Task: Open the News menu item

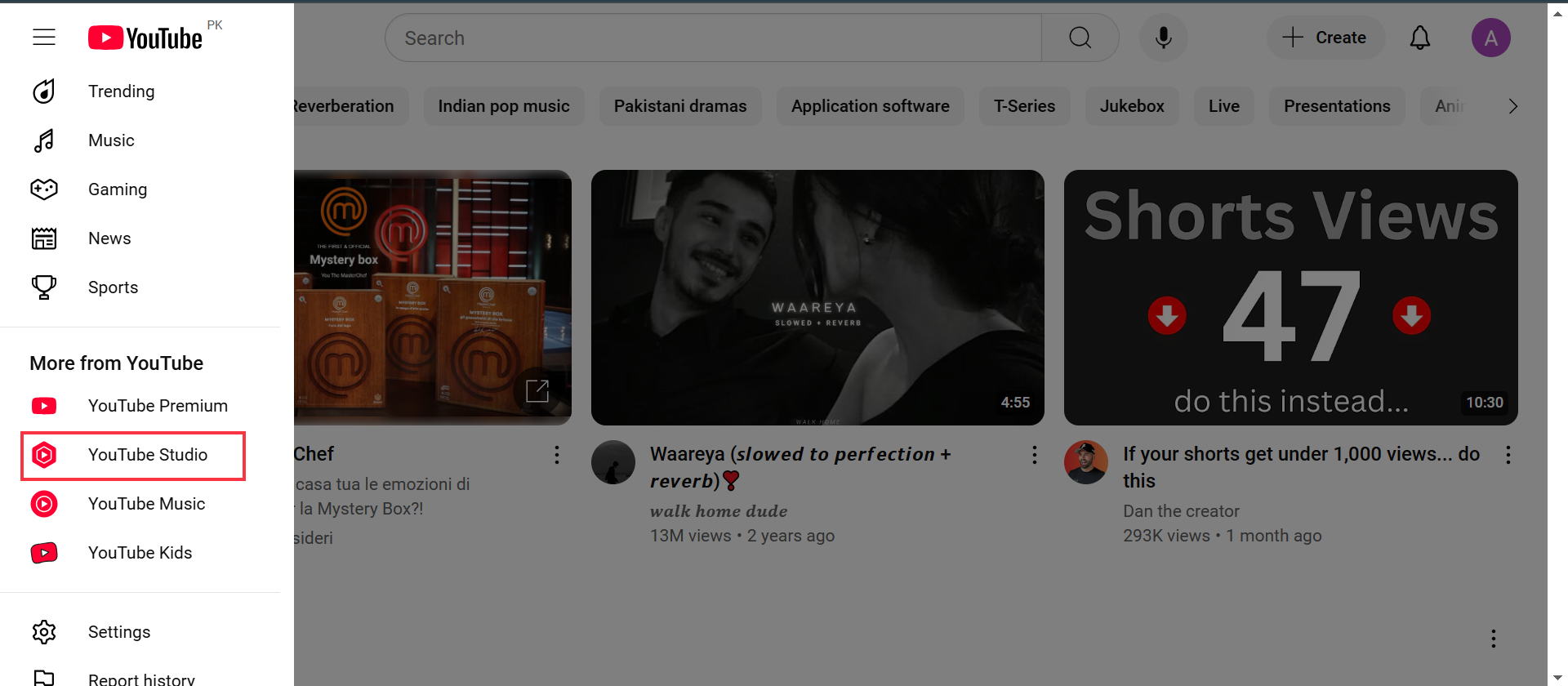Action: 140,238
